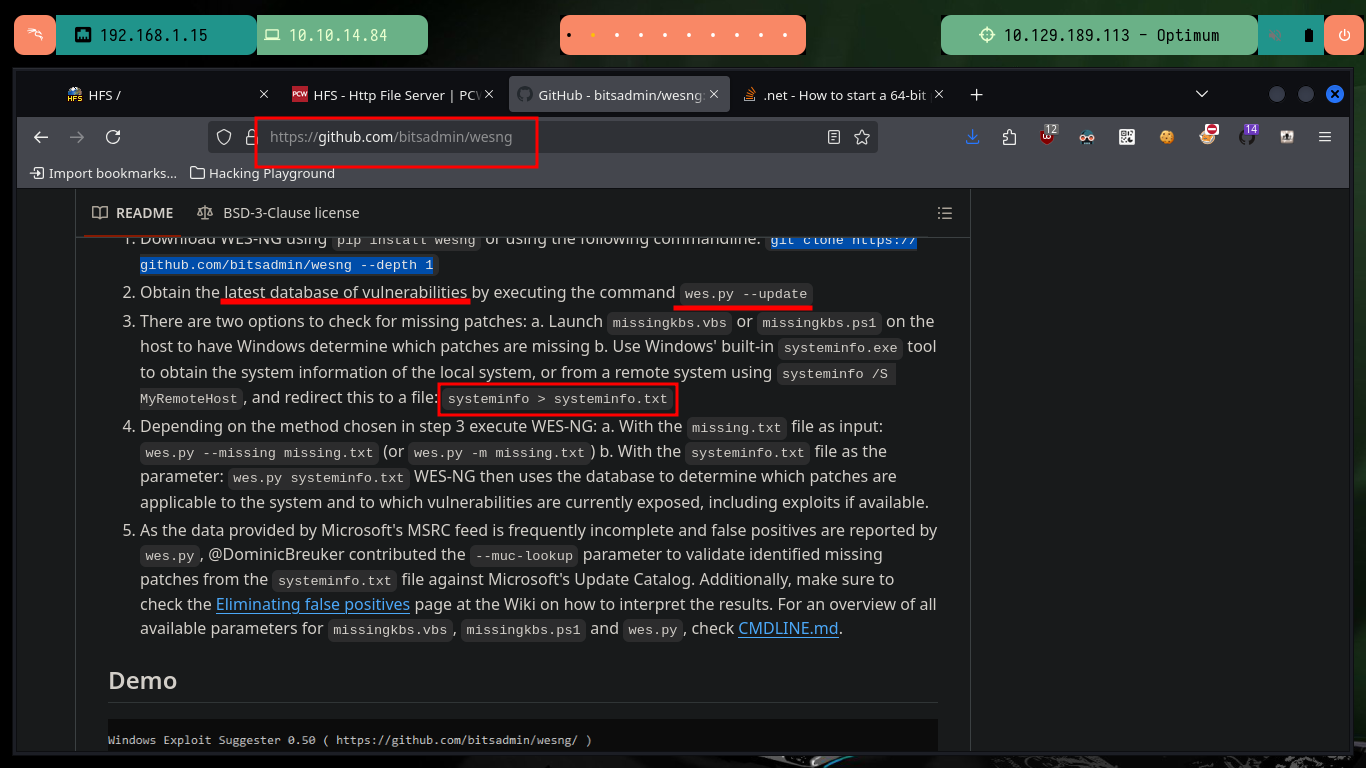Screen dimensions: 1366x768
Task: Go back to the previous page
Action: click(41, 137)
